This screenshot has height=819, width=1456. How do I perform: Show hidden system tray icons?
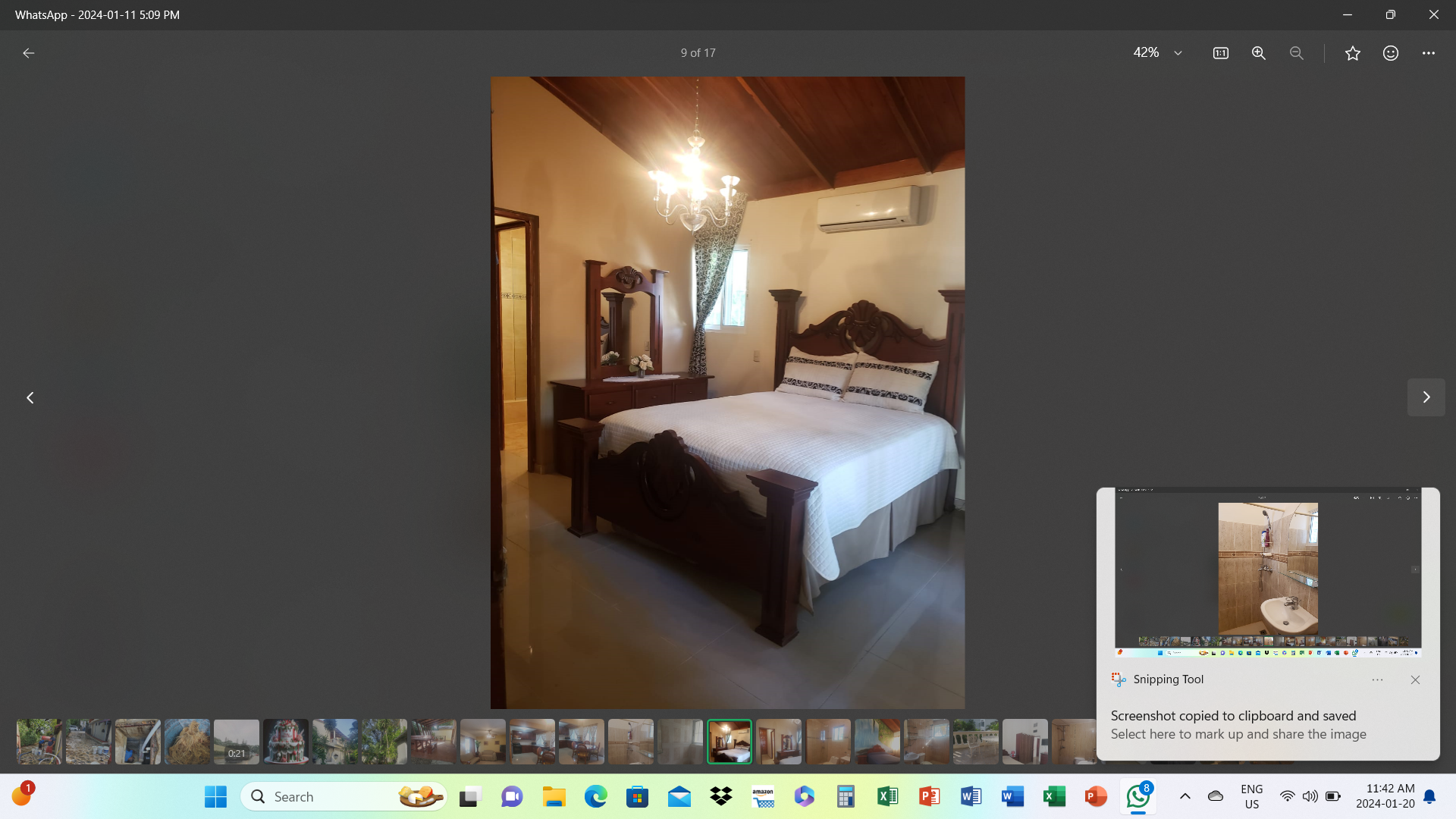click(1185, 797)
